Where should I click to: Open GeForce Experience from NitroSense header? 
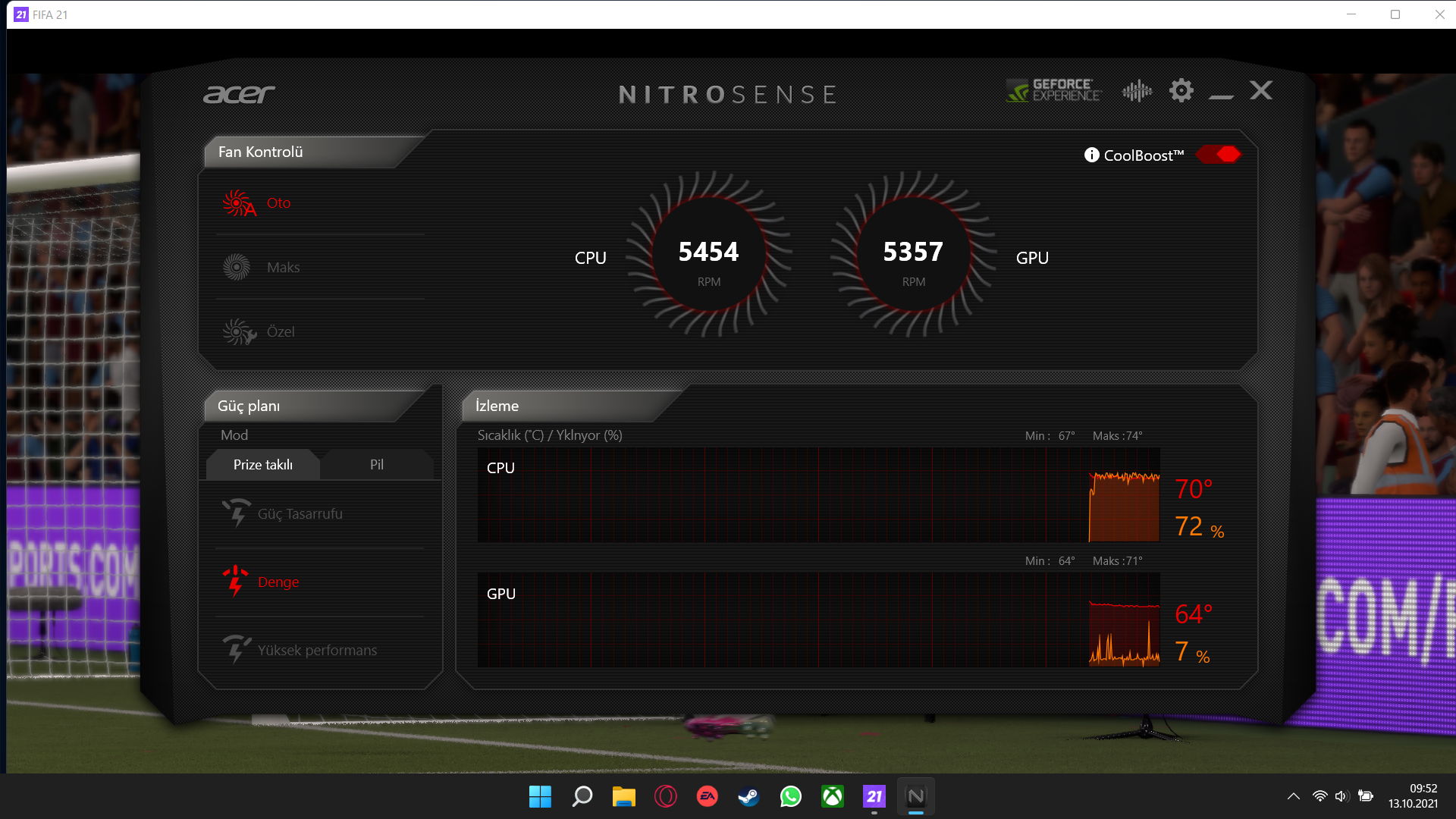point(1053,90)
